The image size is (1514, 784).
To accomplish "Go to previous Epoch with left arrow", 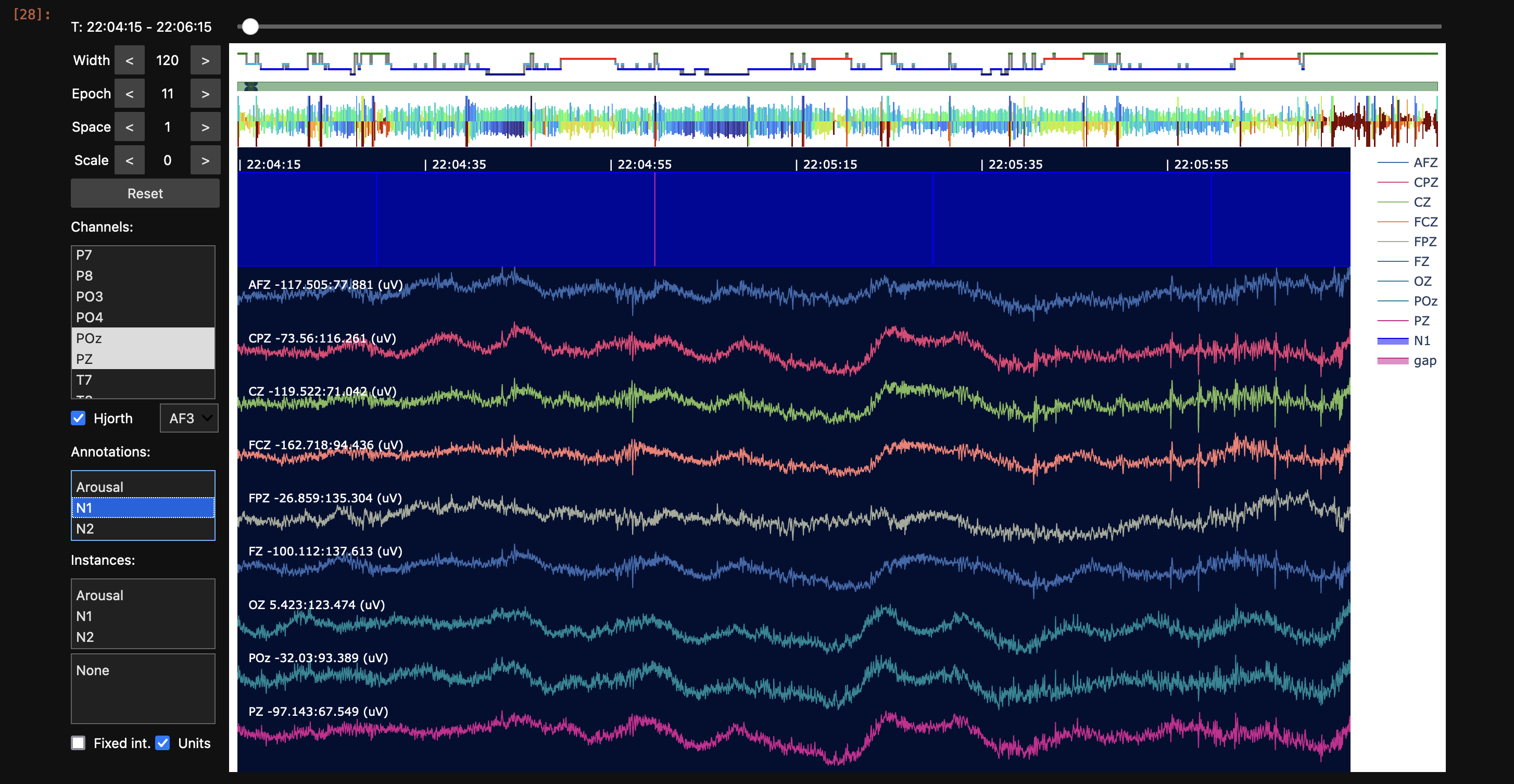I will pos(129,94).
